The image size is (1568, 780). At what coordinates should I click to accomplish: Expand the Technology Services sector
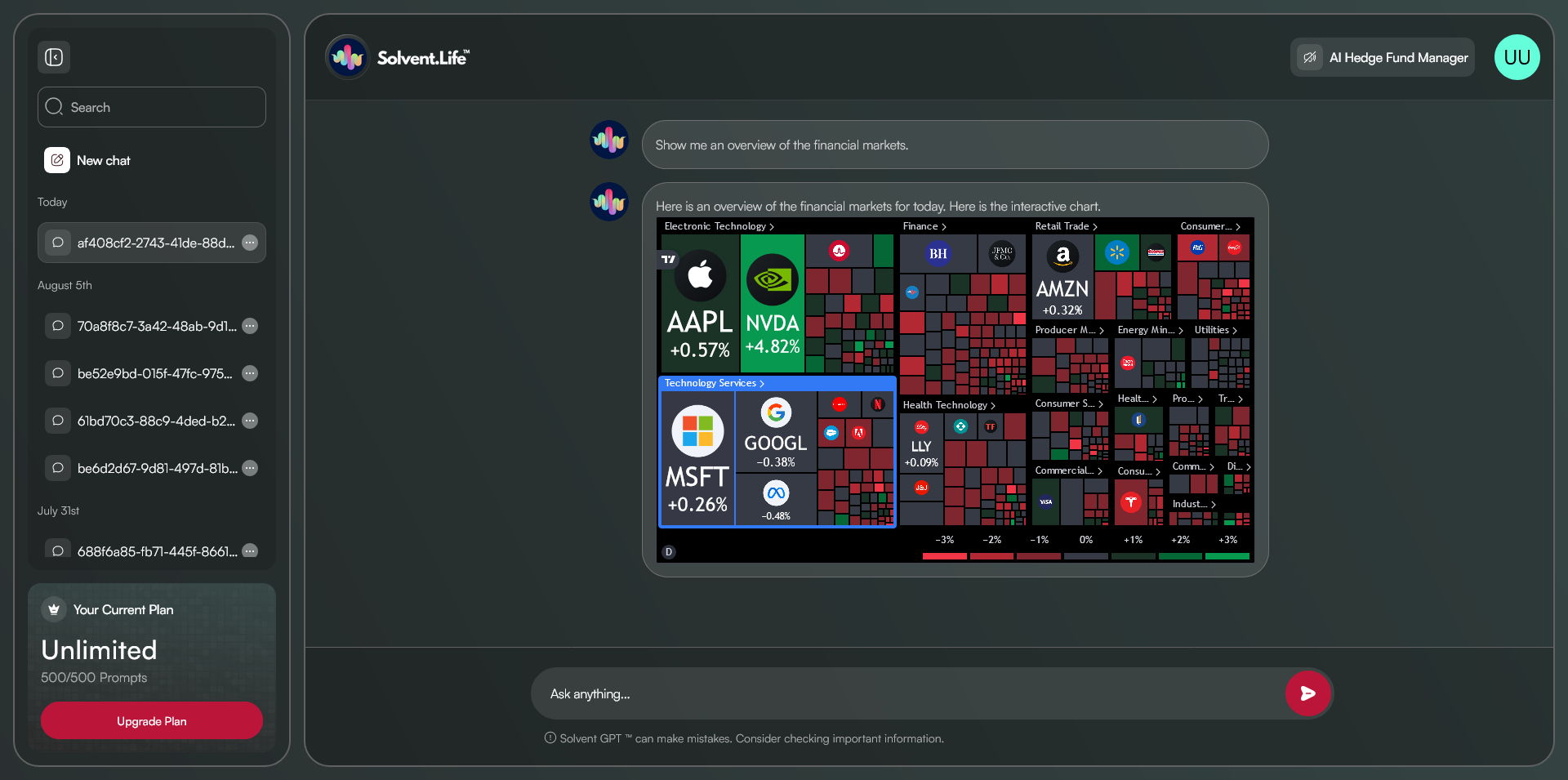(x=715, y=383)
